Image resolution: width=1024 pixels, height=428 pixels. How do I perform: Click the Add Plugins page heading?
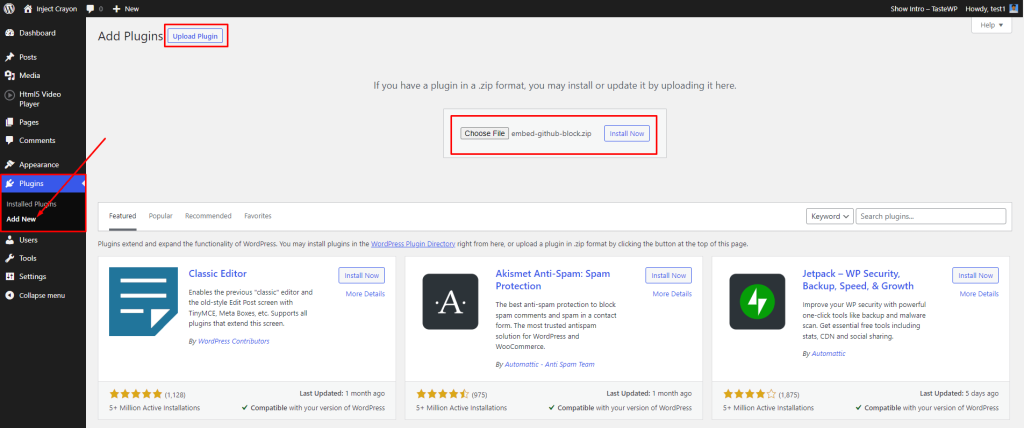pyautogui.click(x=130, y=37)
